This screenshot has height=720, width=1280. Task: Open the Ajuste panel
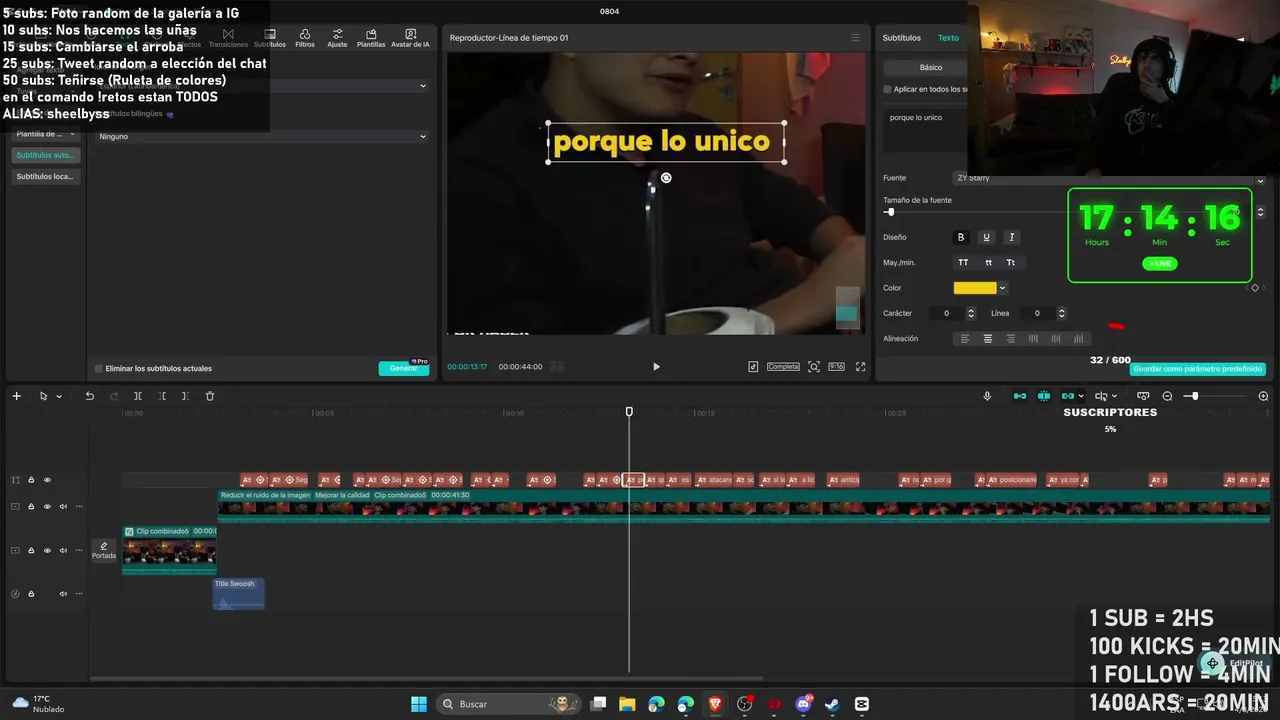pyautogui.click(x=337, y=38)
